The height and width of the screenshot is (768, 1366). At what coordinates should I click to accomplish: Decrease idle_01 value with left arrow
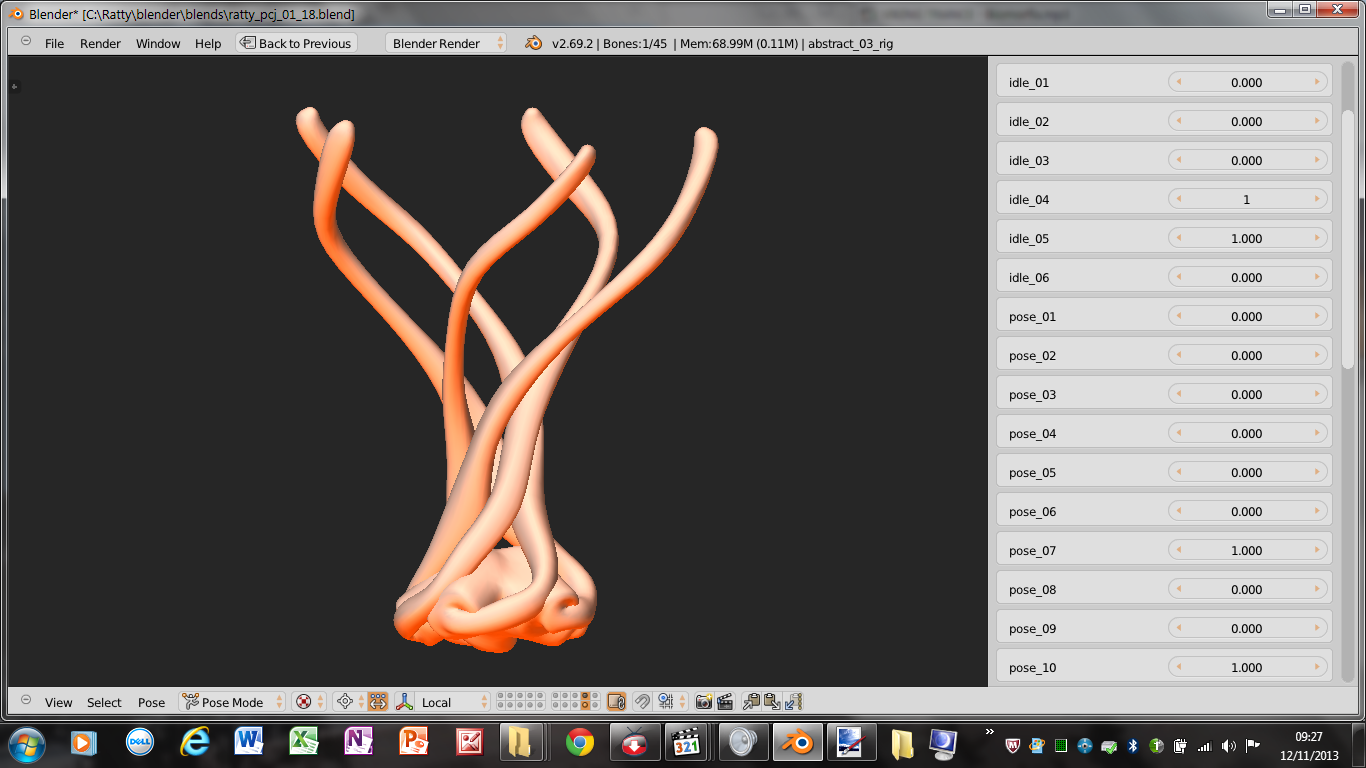[x=1179, y=82]
